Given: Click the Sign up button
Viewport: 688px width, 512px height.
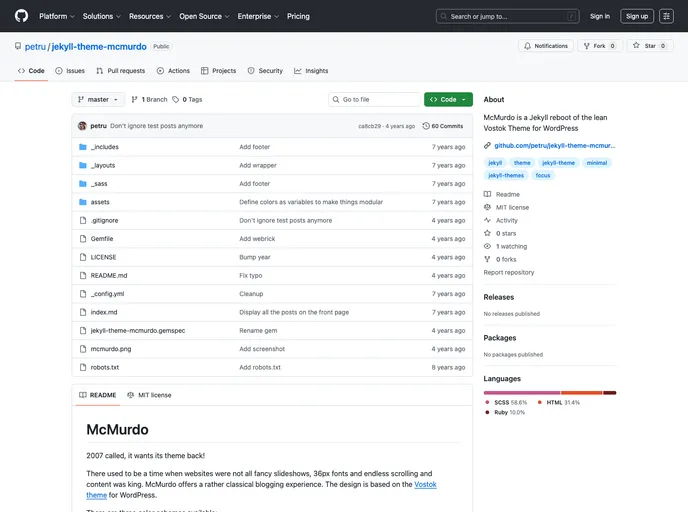Looking at the screenshot, I should 636,16.
